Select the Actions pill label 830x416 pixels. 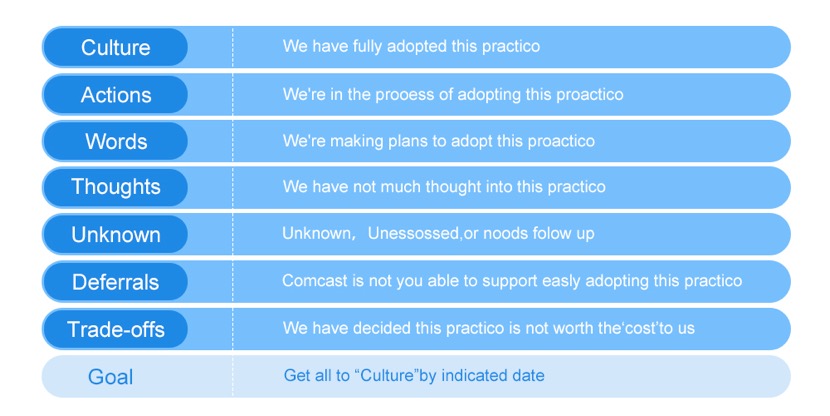pos(115,95)
